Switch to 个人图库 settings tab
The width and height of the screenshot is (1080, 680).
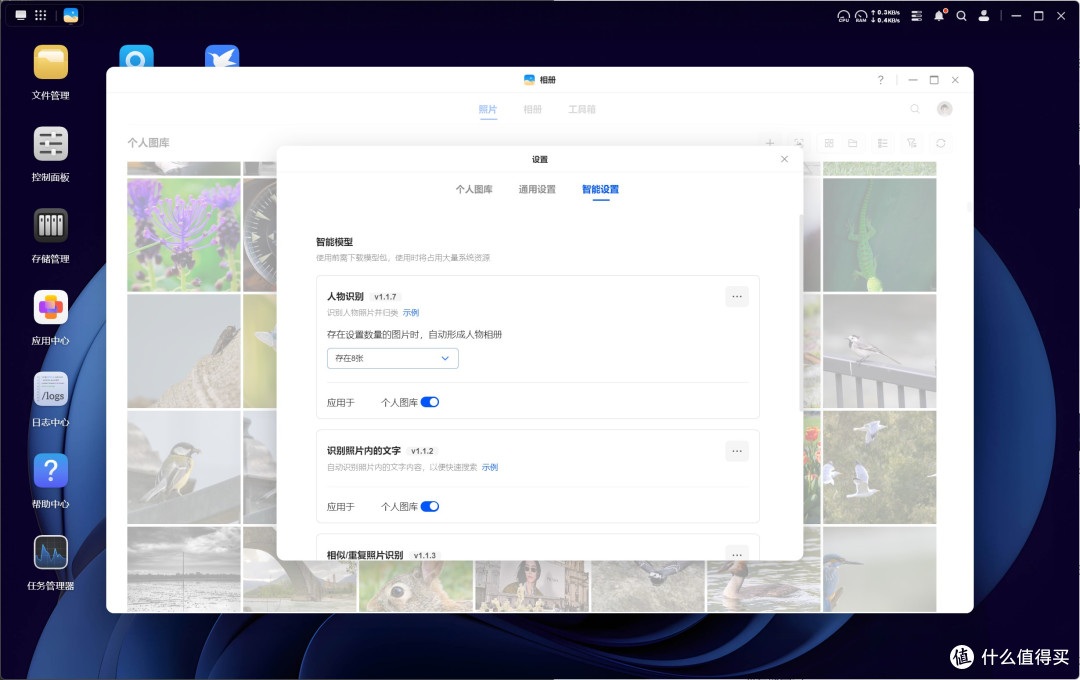click(x=474, y=189)
